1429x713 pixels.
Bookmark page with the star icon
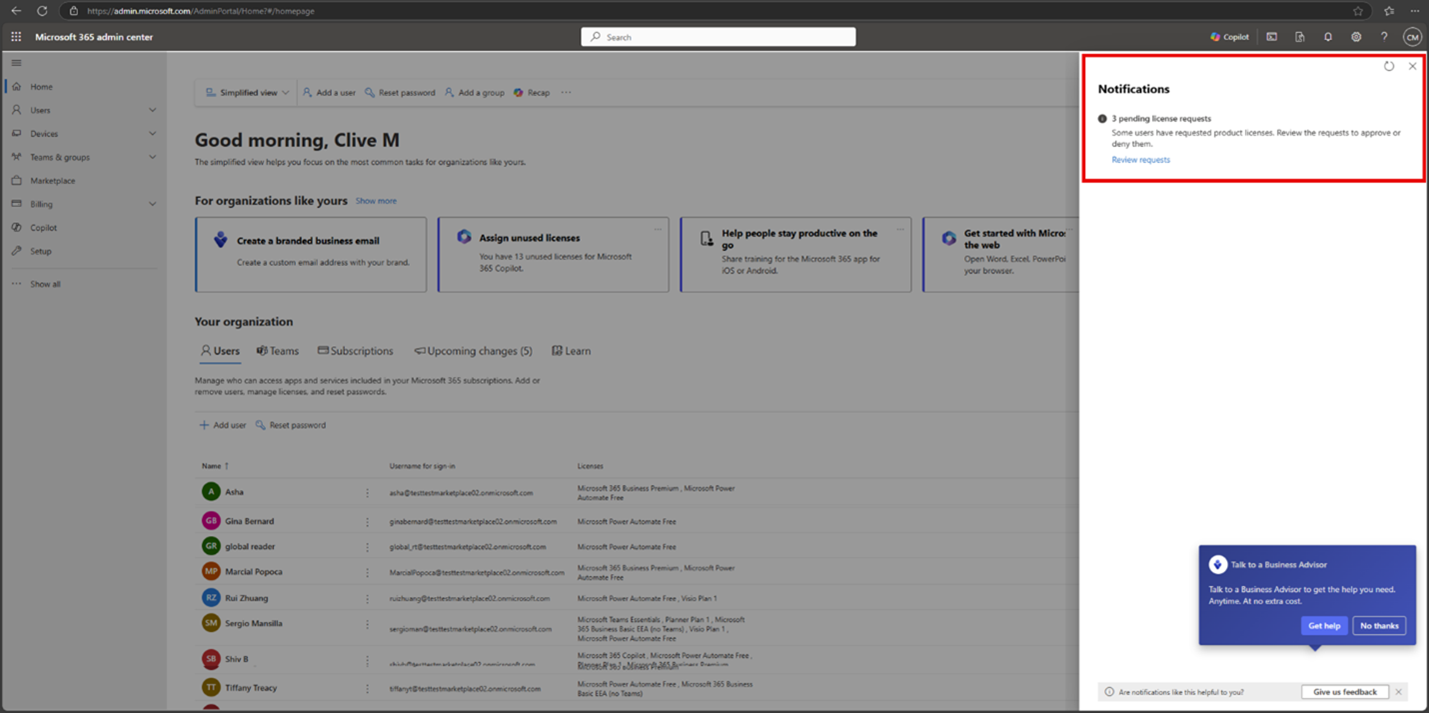click(1358, 11)
